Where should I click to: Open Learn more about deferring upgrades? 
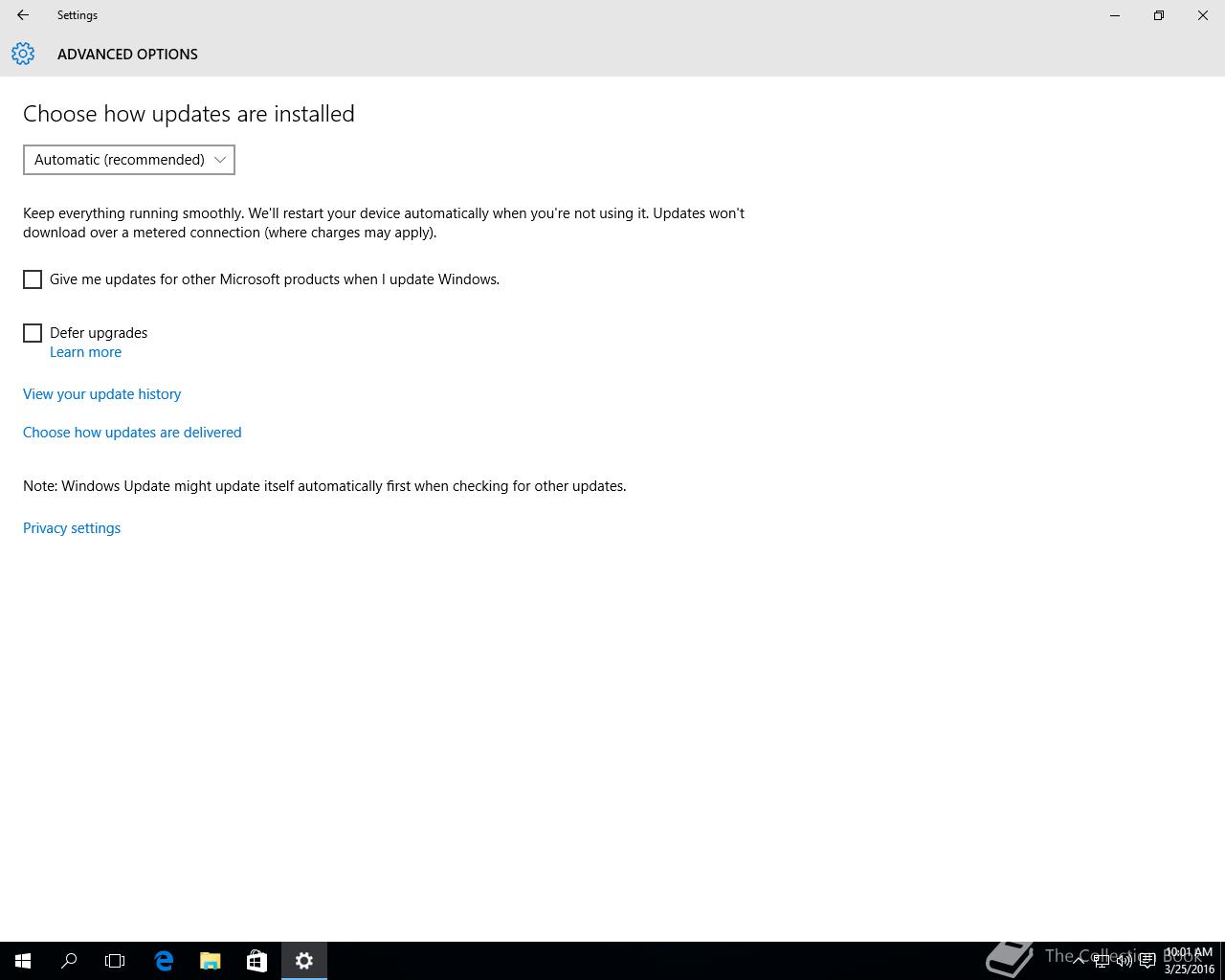pyautogui.click(x=85, y=352)
